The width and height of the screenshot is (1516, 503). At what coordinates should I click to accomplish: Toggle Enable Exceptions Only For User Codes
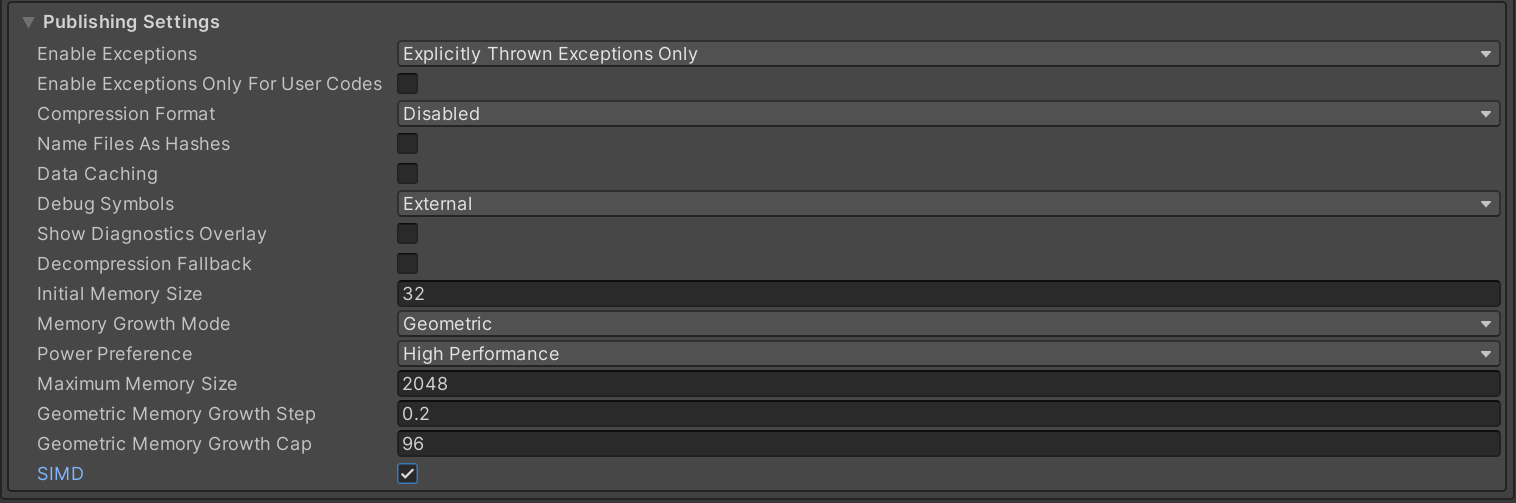pyautogui.click(x=408, y=84)
